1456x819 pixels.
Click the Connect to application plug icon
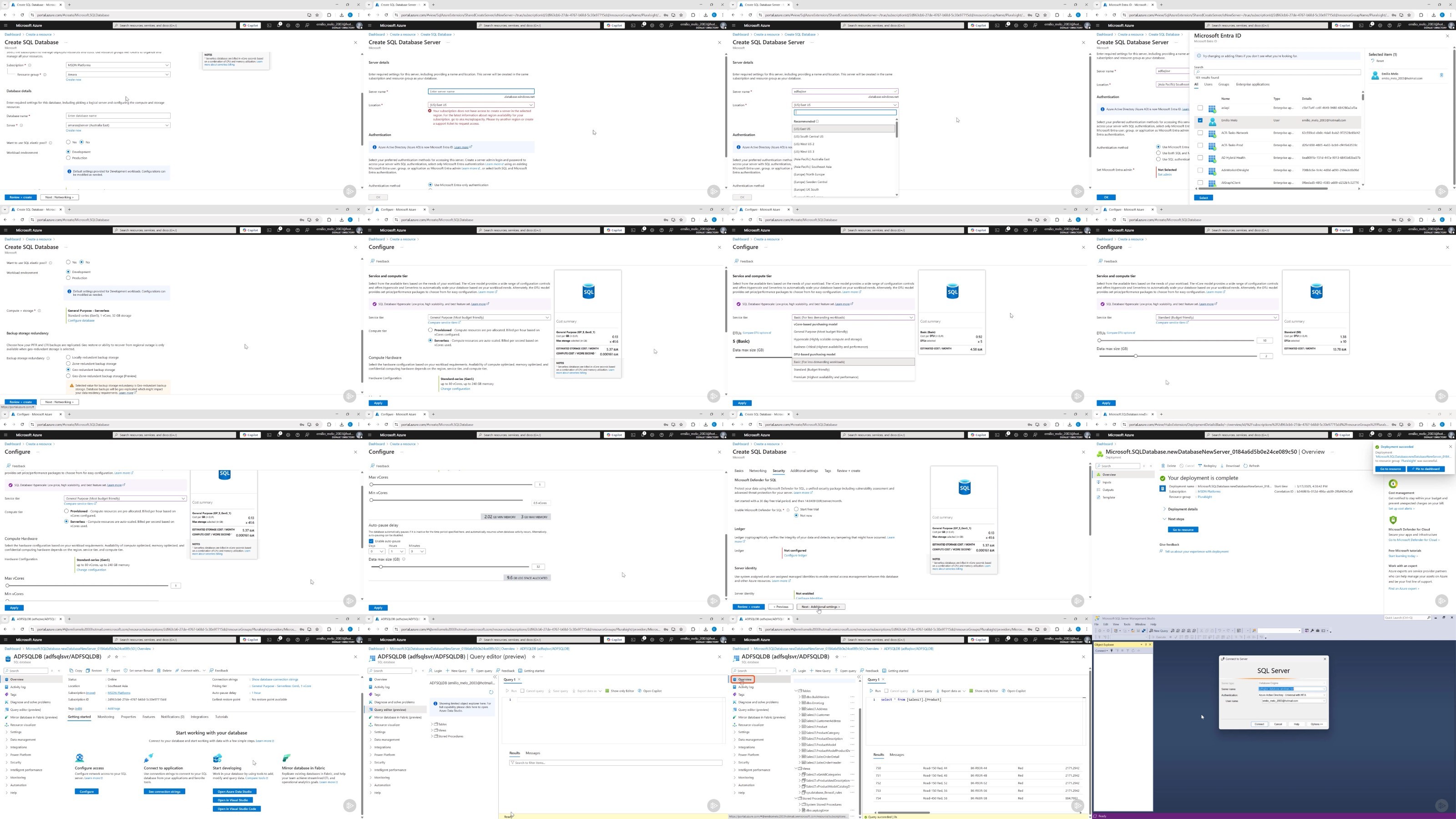click(149, 758)
